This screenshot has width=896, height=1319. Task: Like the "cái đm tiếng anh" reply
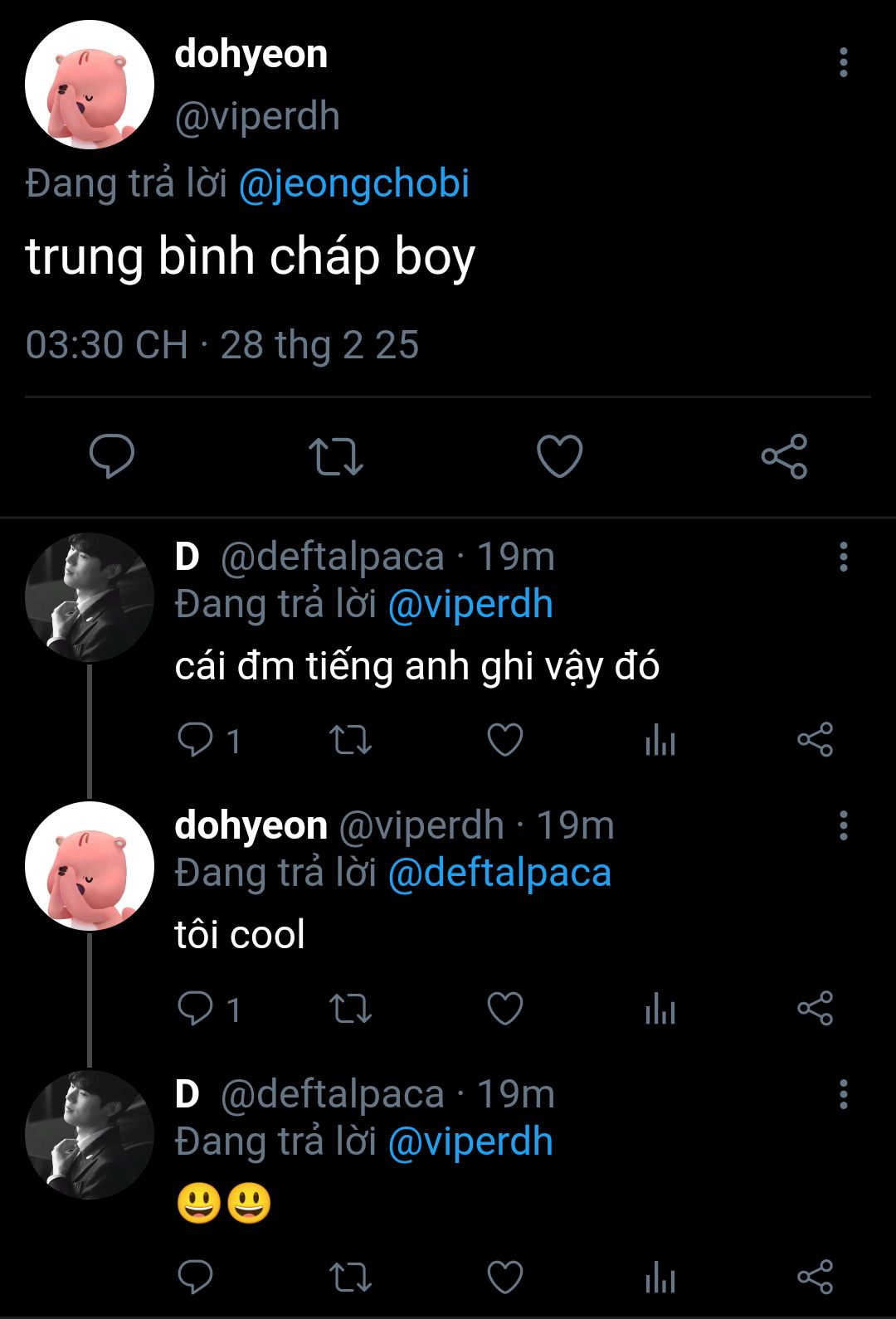click(504, 739)
